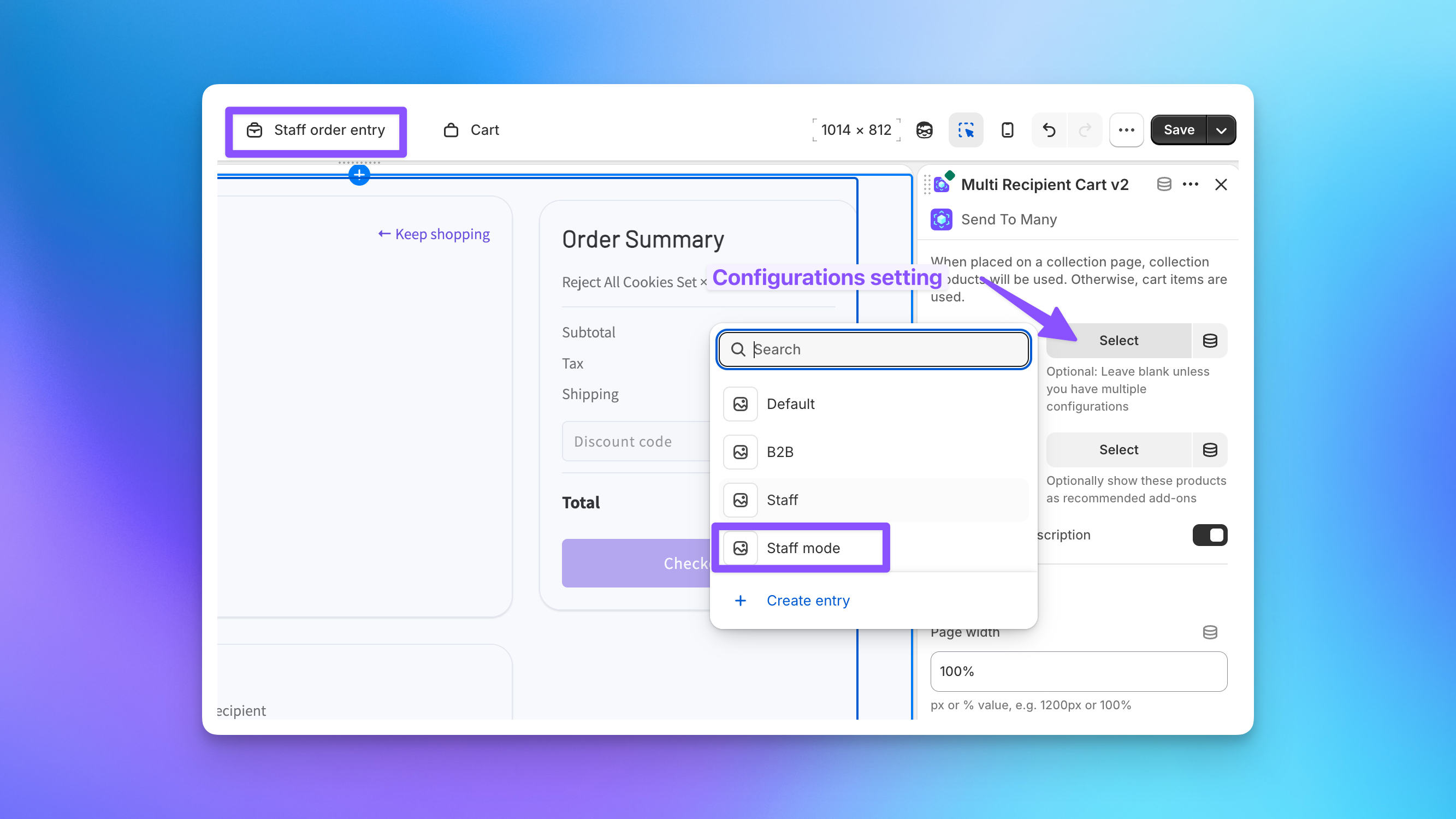The image size is (1456, 819).
Task: Select the B2B configuration entry
Action: pos(873,452)
